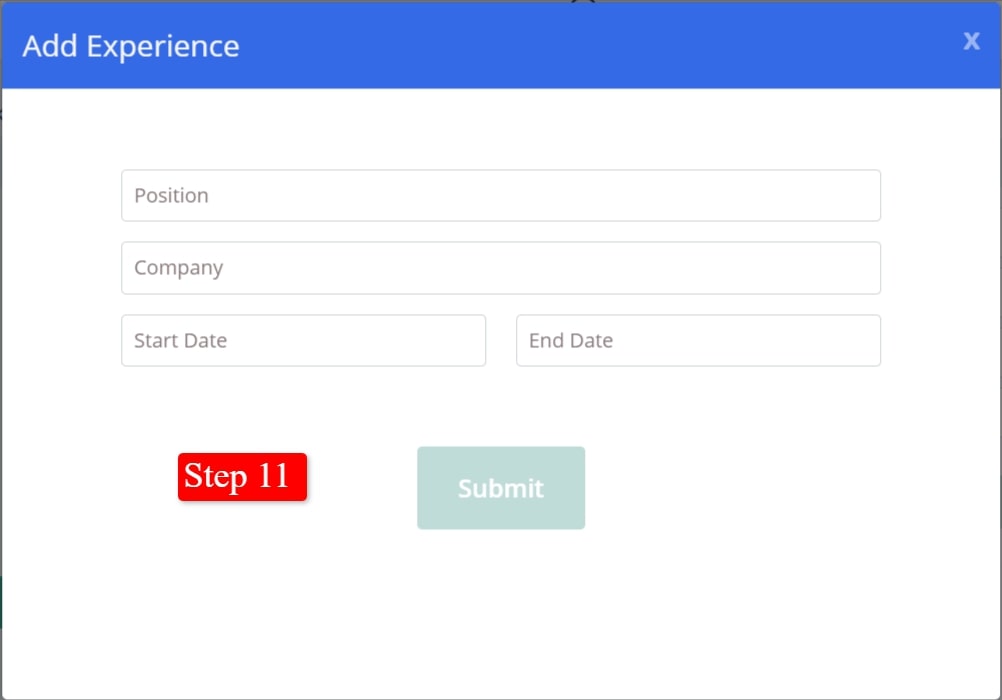The width and height of the screenshot is (1002, 700).
Task: Click the End Date placeholder text
Action: [x=570, y=340]
